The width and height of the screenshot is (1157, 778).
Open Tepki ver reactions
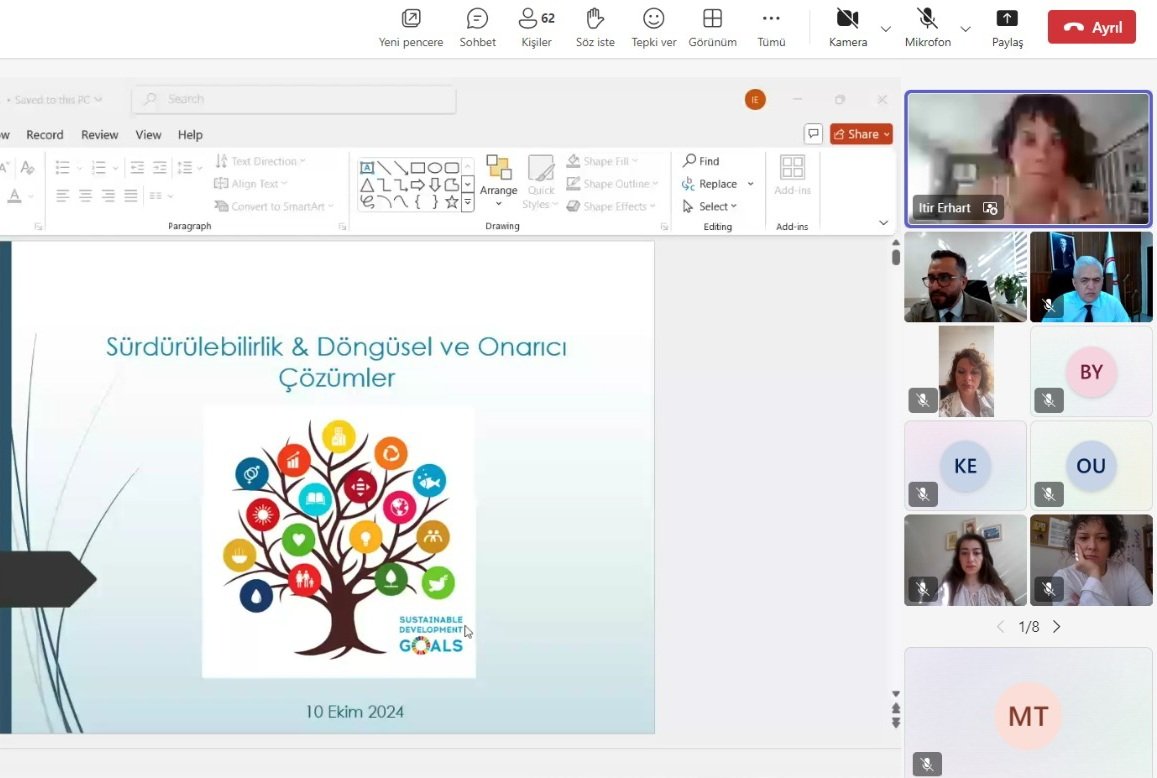[654, 28]
